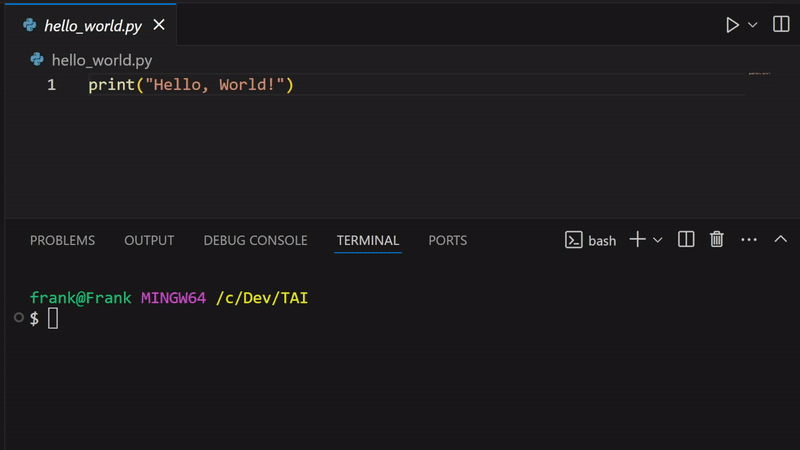
Task: Kill terminal with the trash icon
Action: pyautogui.click(x=717, y=239)
